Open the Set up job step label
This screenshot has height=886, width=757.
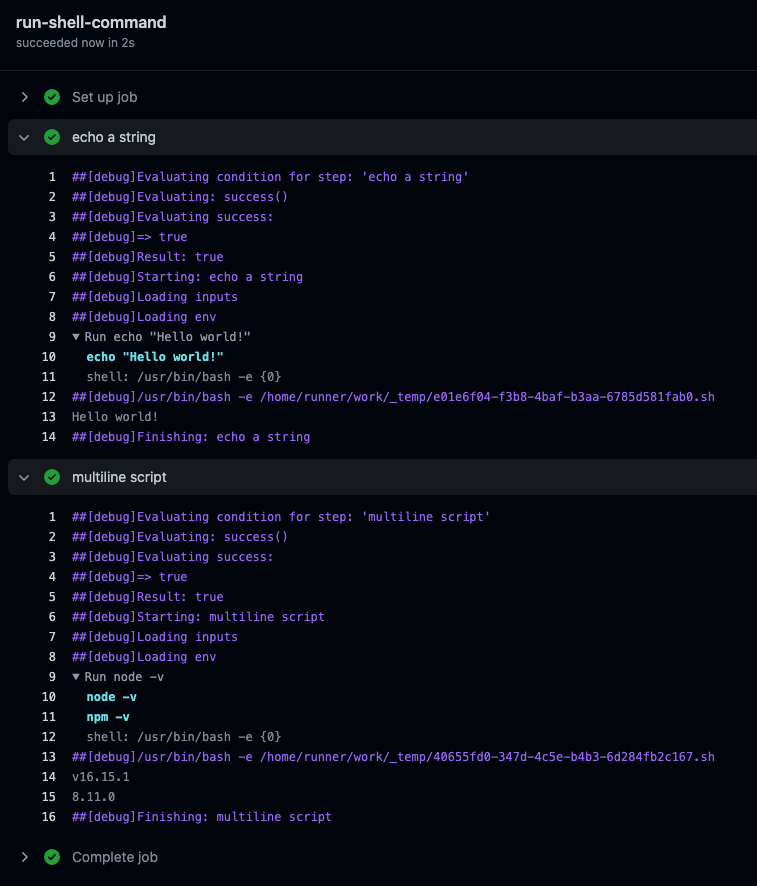[104, 97]
